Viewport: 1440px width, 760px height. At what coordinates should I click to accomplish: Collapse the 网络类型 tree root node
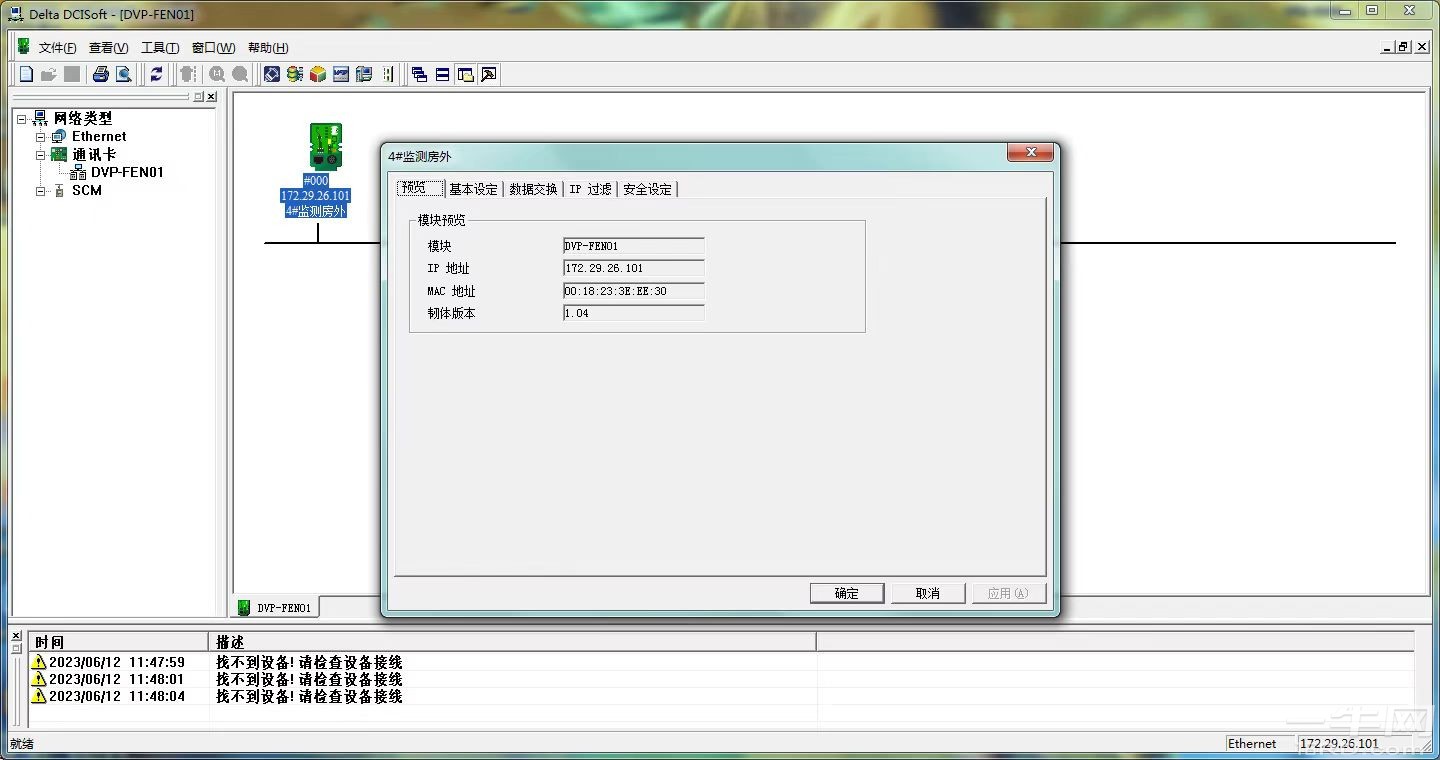[22, 119]
